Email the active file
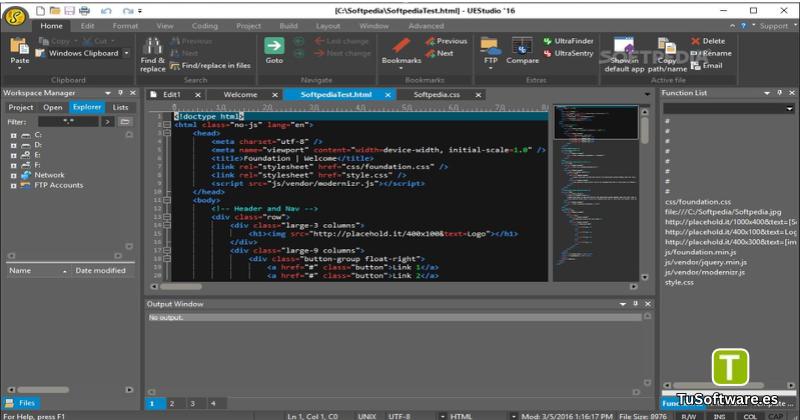This screenshot has height=420, width=800. click(x=707, y=65)
